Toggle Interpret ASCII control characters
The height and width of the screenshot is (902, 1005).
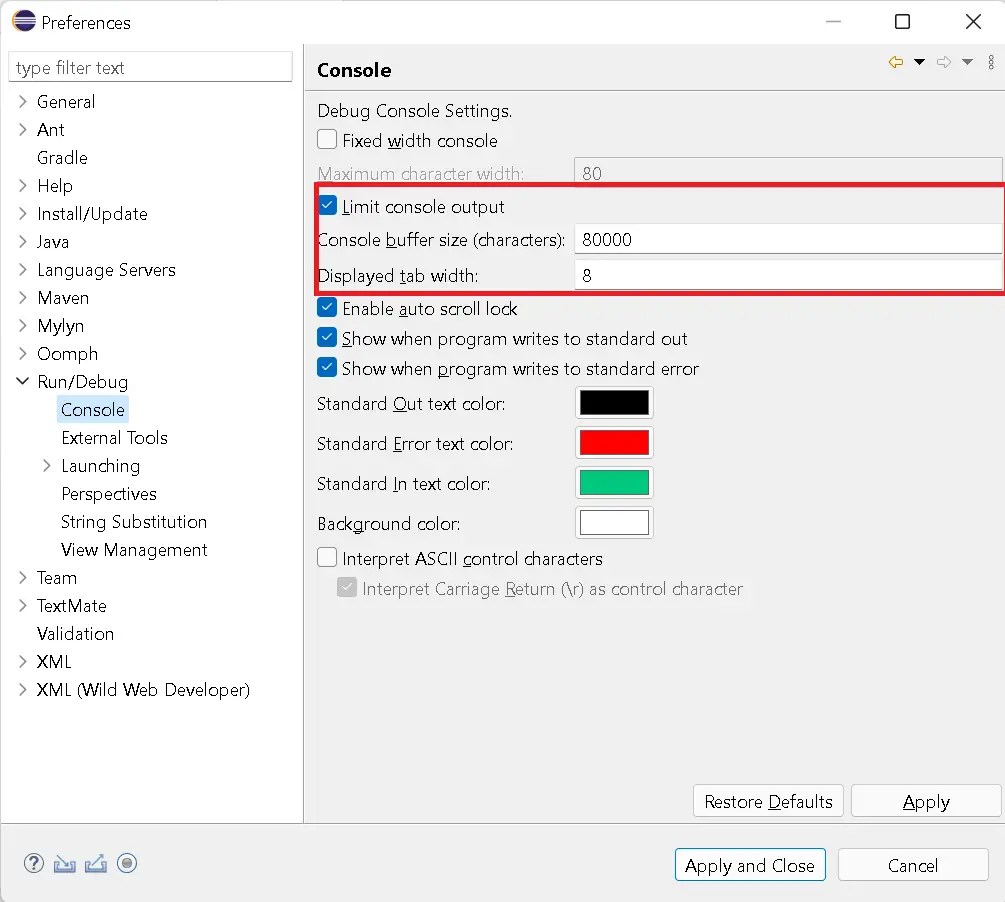coord(326,559)
